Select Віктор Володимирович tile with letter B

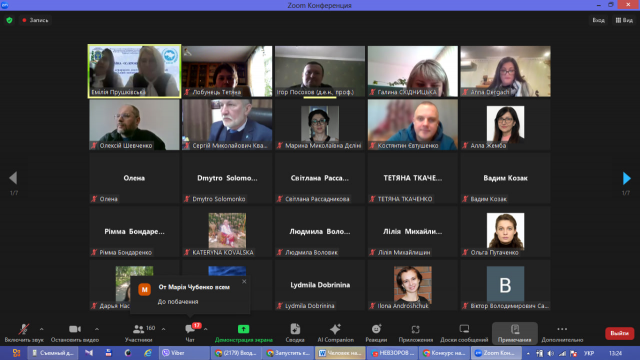pos(505,285)
